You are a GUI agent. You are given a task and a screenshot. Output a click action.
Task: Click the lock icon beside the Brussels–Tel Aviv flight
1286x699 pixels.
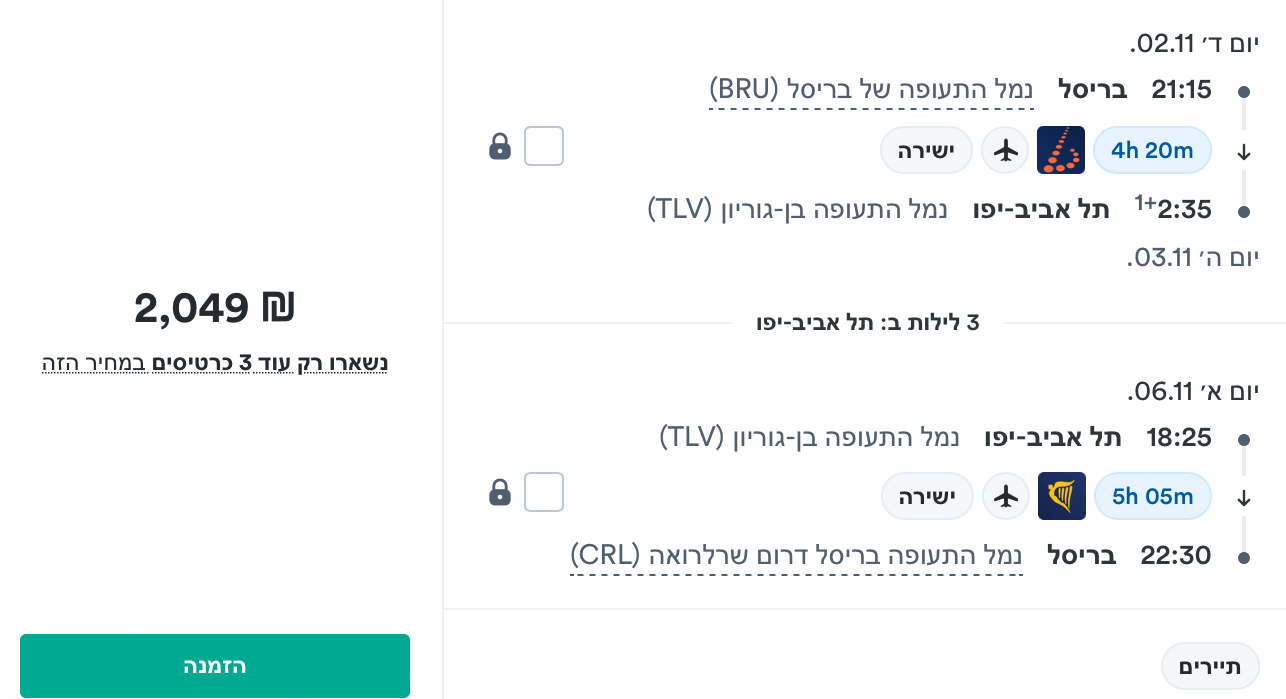(x=500, y=147)
